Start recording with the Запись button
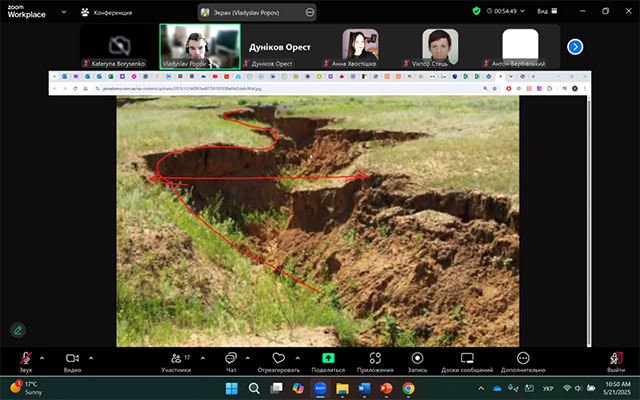The height and width of the screenshot is (400, 640). [417, 359]
